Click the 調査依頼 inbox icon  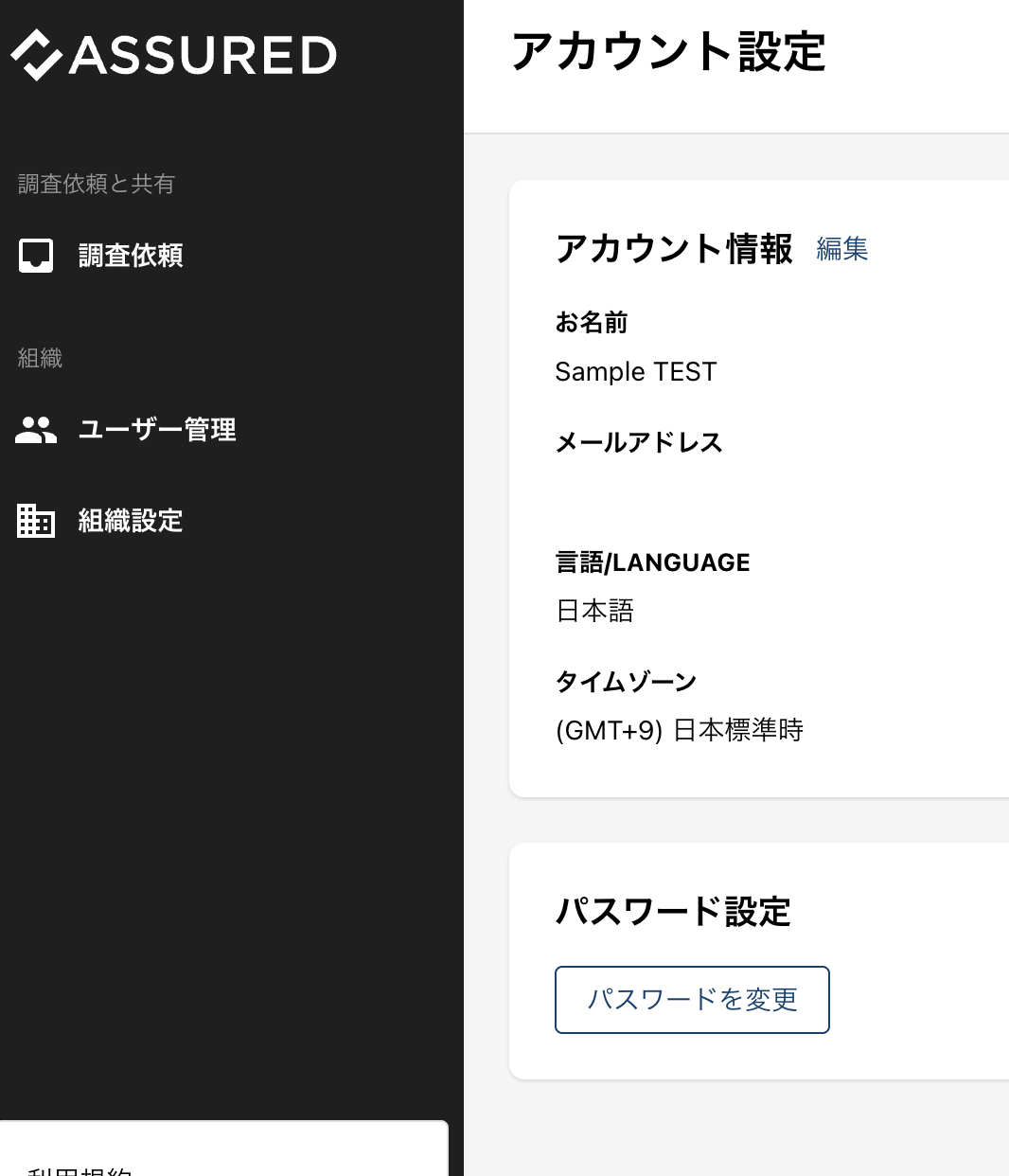[36, 255]
